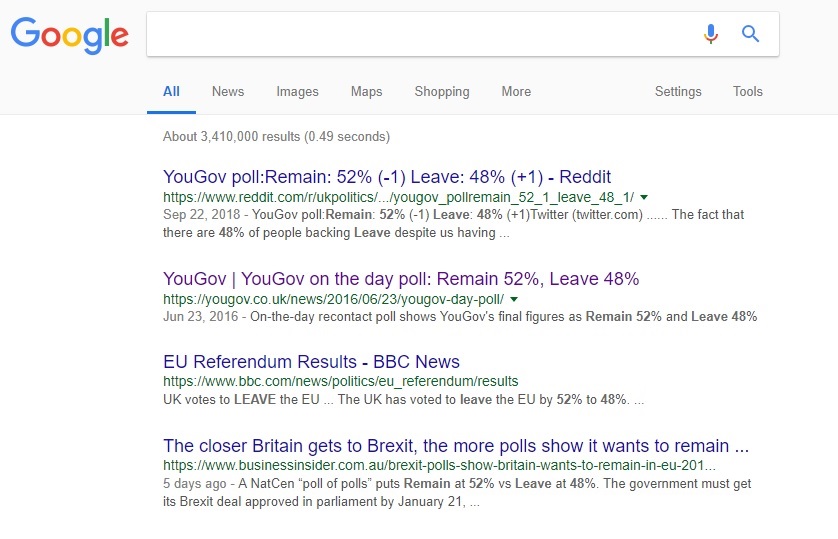Viewport: 838px width, 539px height.
Task: Open the More search options menu
Action: tap(516, 91)
